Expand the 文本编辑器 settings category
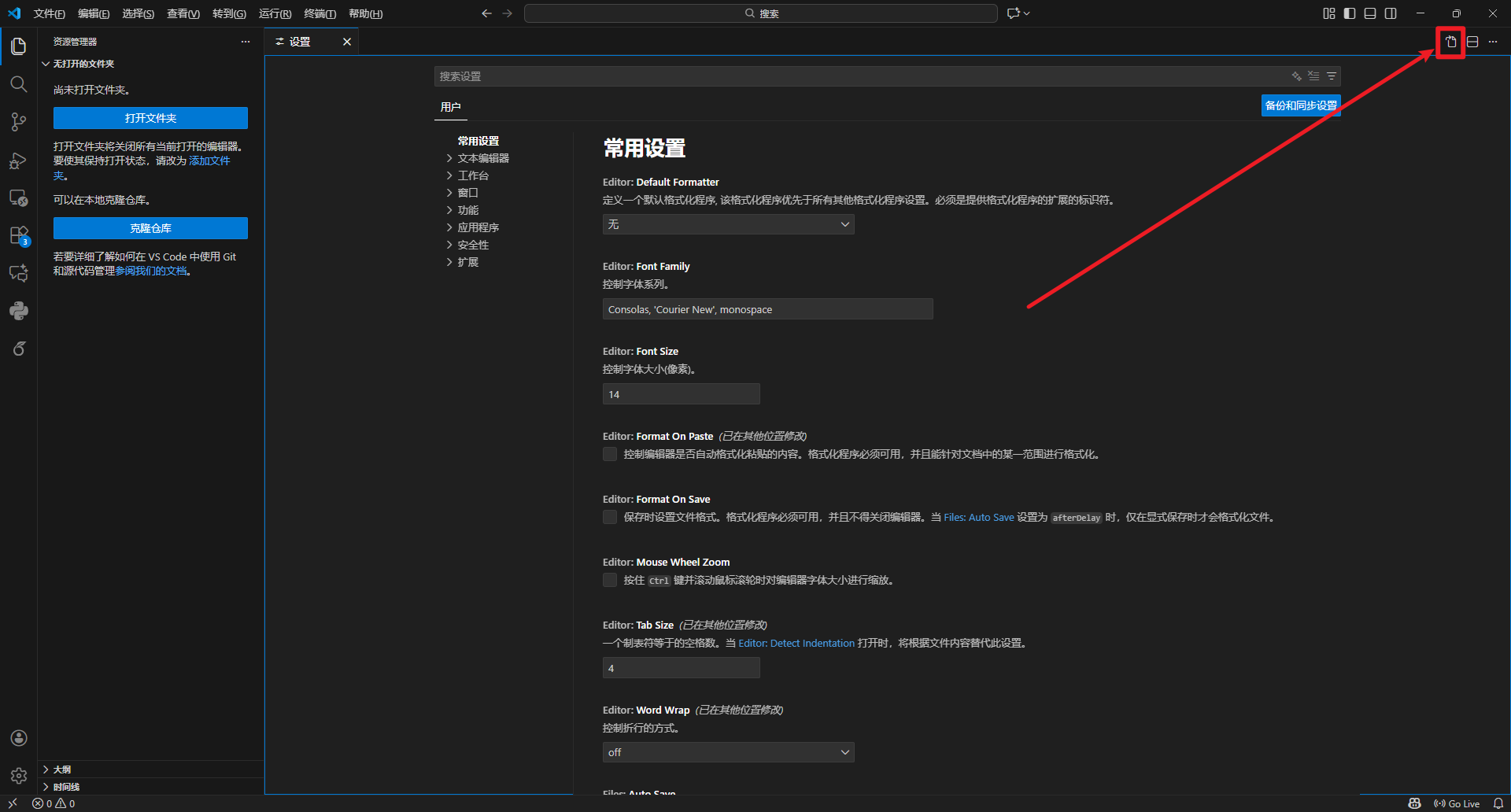 point(482,158)
